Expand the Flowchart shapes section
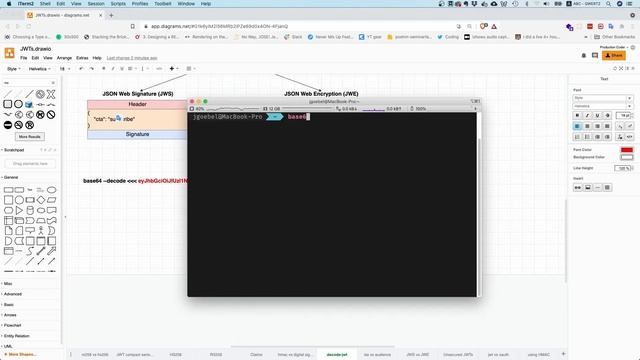Image resolution: width=640 pixels, height=360 pixels. (12, 325)
